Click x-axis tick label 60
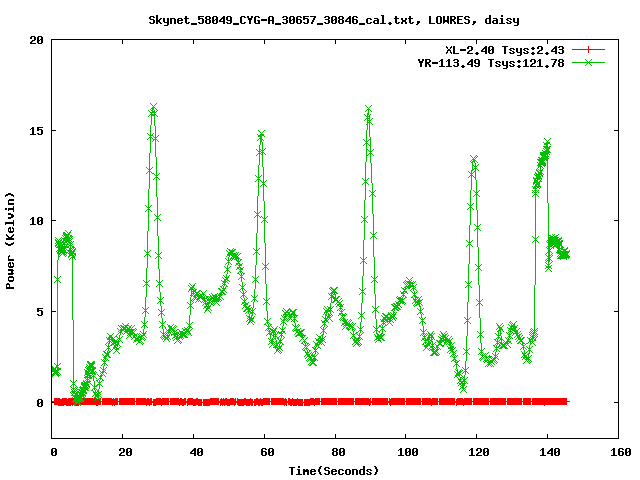 click(267, 452)
